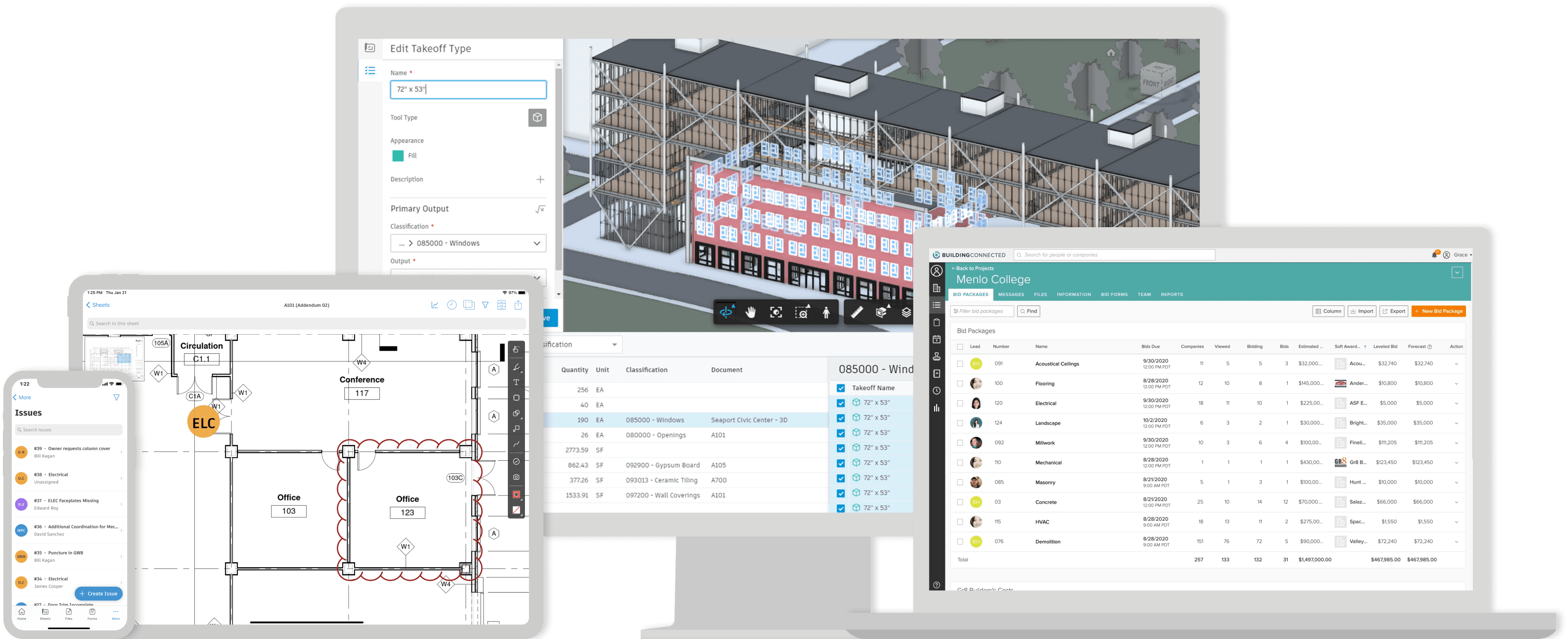Screen dimensions: 1568x639
Task: Select the first person walk tool
Action: [x=826, y=313]
